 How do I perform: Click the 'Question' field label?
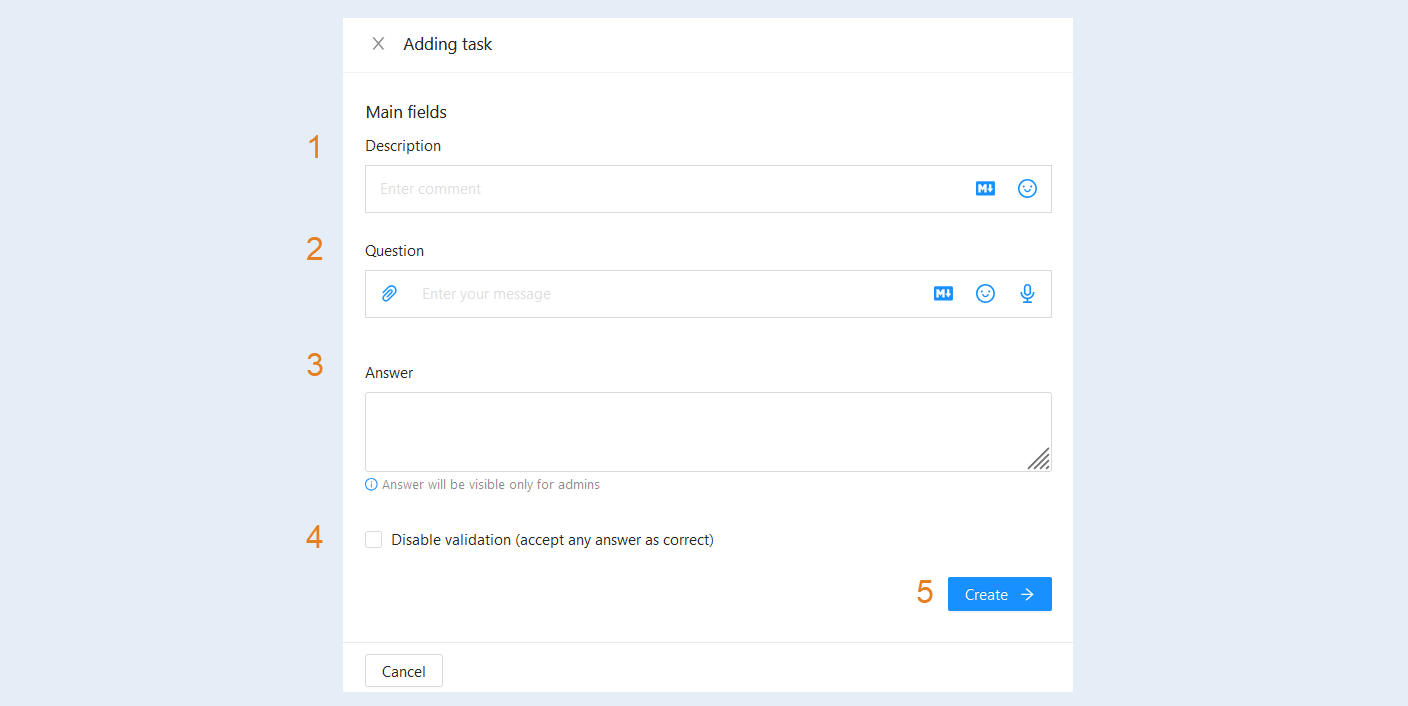pos(395,251)
